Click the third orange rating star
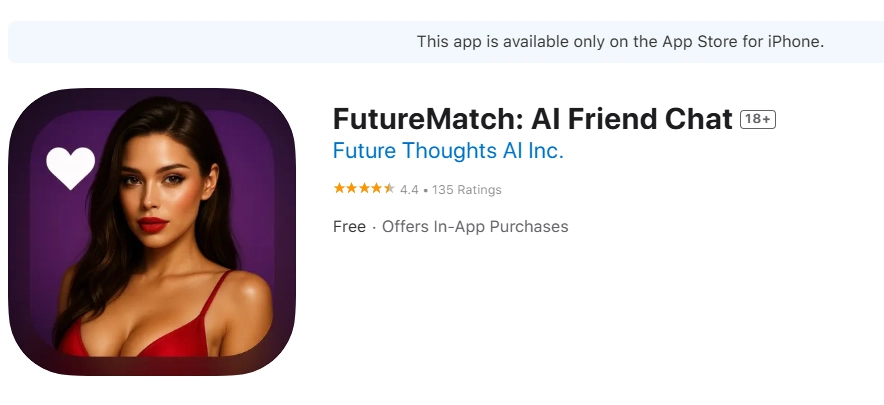This screenshot has width=884, height=405. 364,189
